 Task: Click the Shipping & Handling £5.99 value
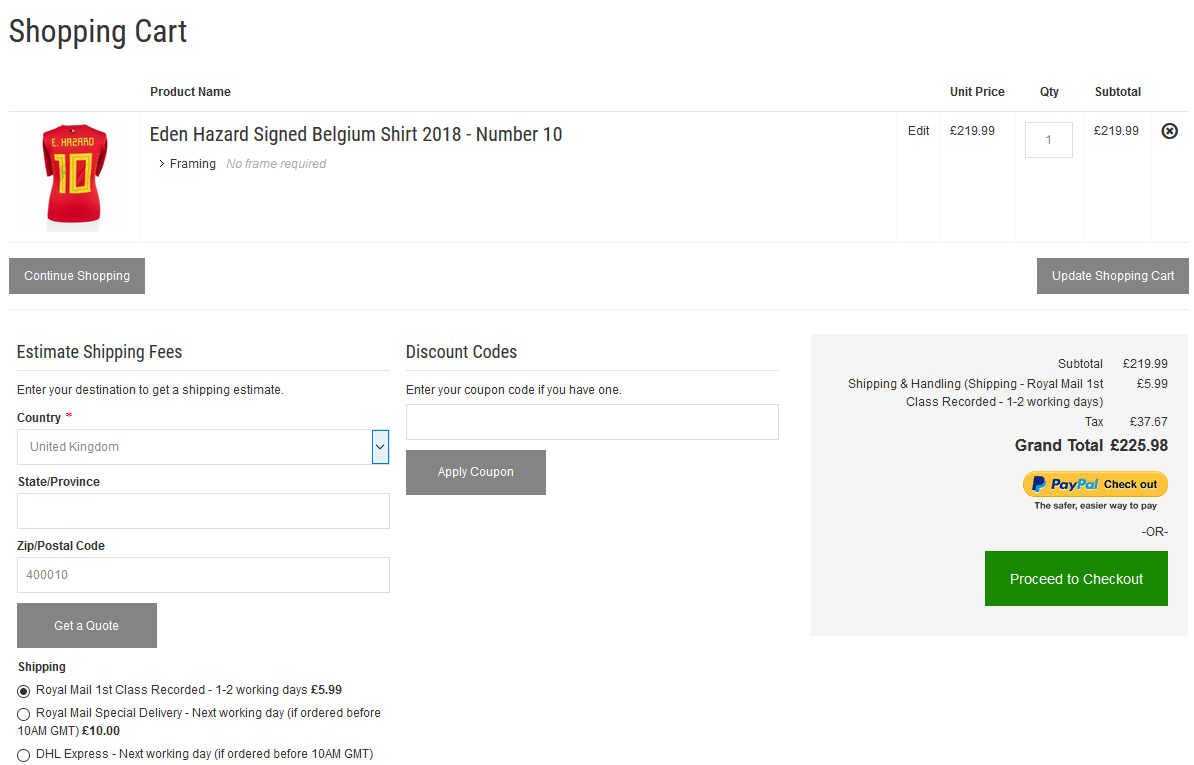pos(1152,384)
